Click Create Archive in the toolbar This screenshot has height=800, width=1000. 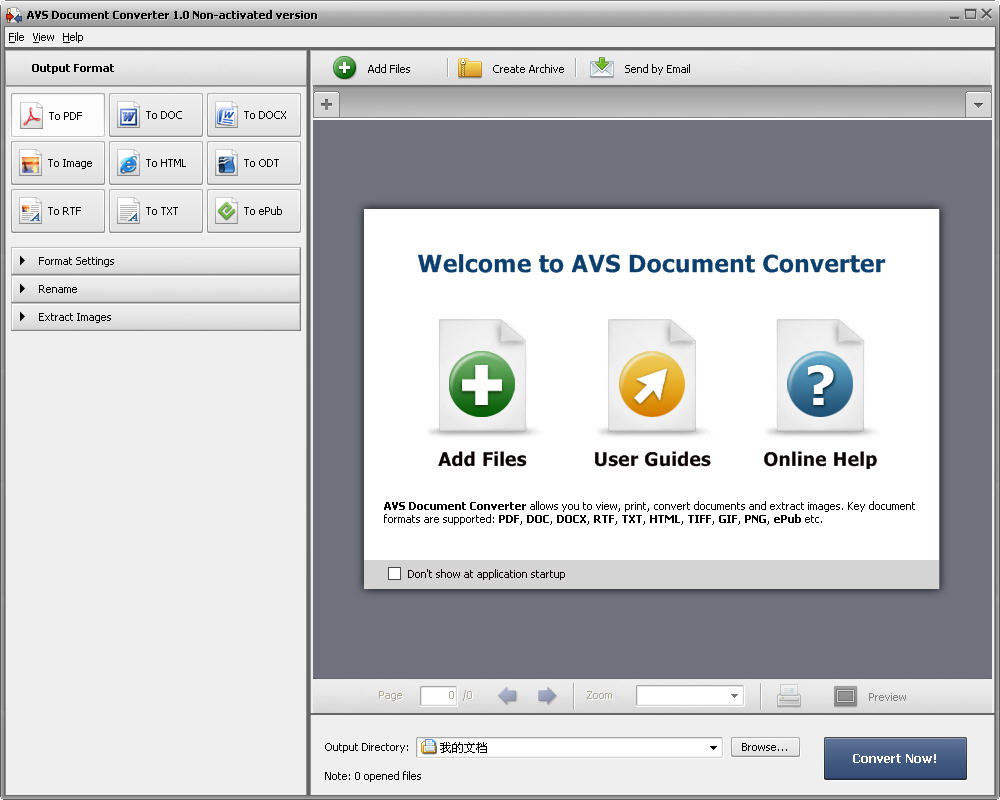pos(512,69)
